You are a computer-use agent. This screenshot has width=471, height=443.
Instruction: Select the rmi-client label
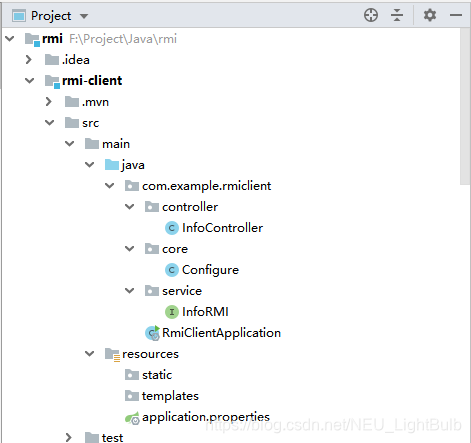click(x=92, y=81)
